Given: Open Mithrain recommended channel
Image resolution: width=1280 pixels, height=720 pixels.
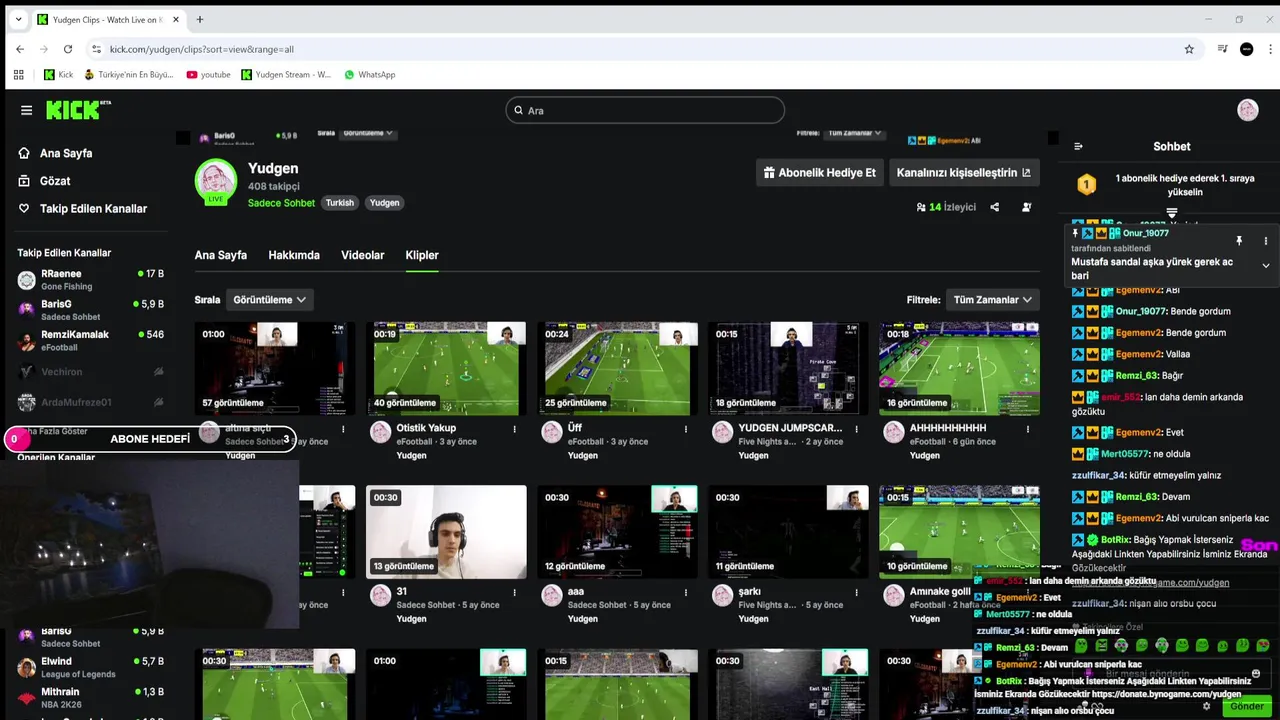Looking at the screenshot, I should coord(91,697).
